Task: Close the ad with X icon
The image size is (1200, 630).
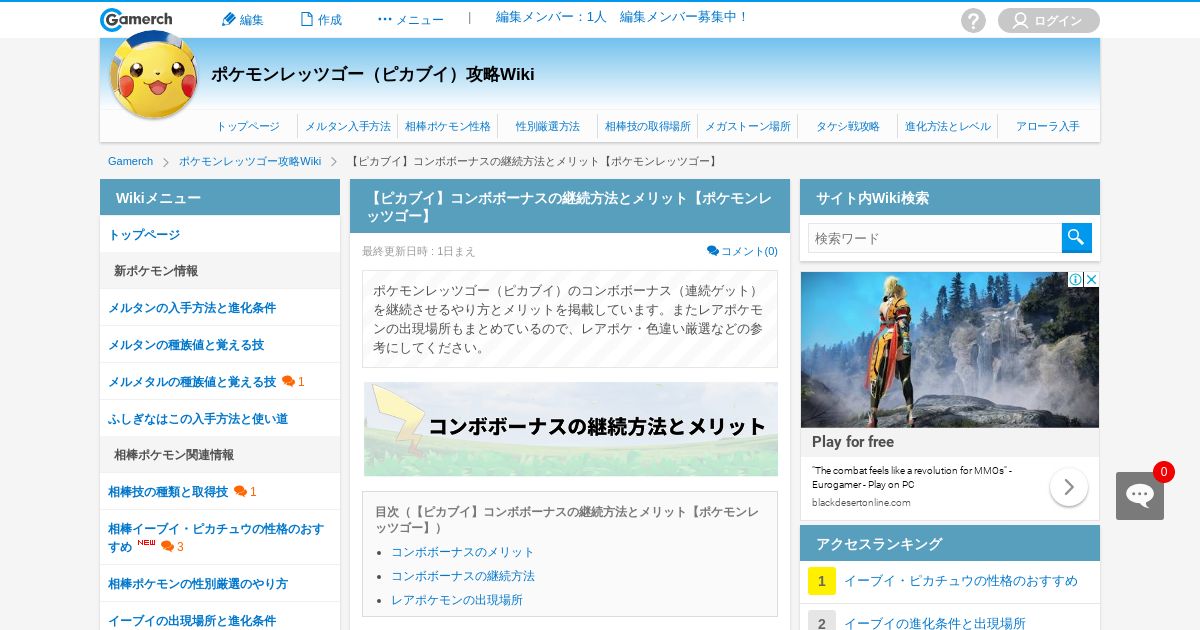Action: coord(1091,280)
